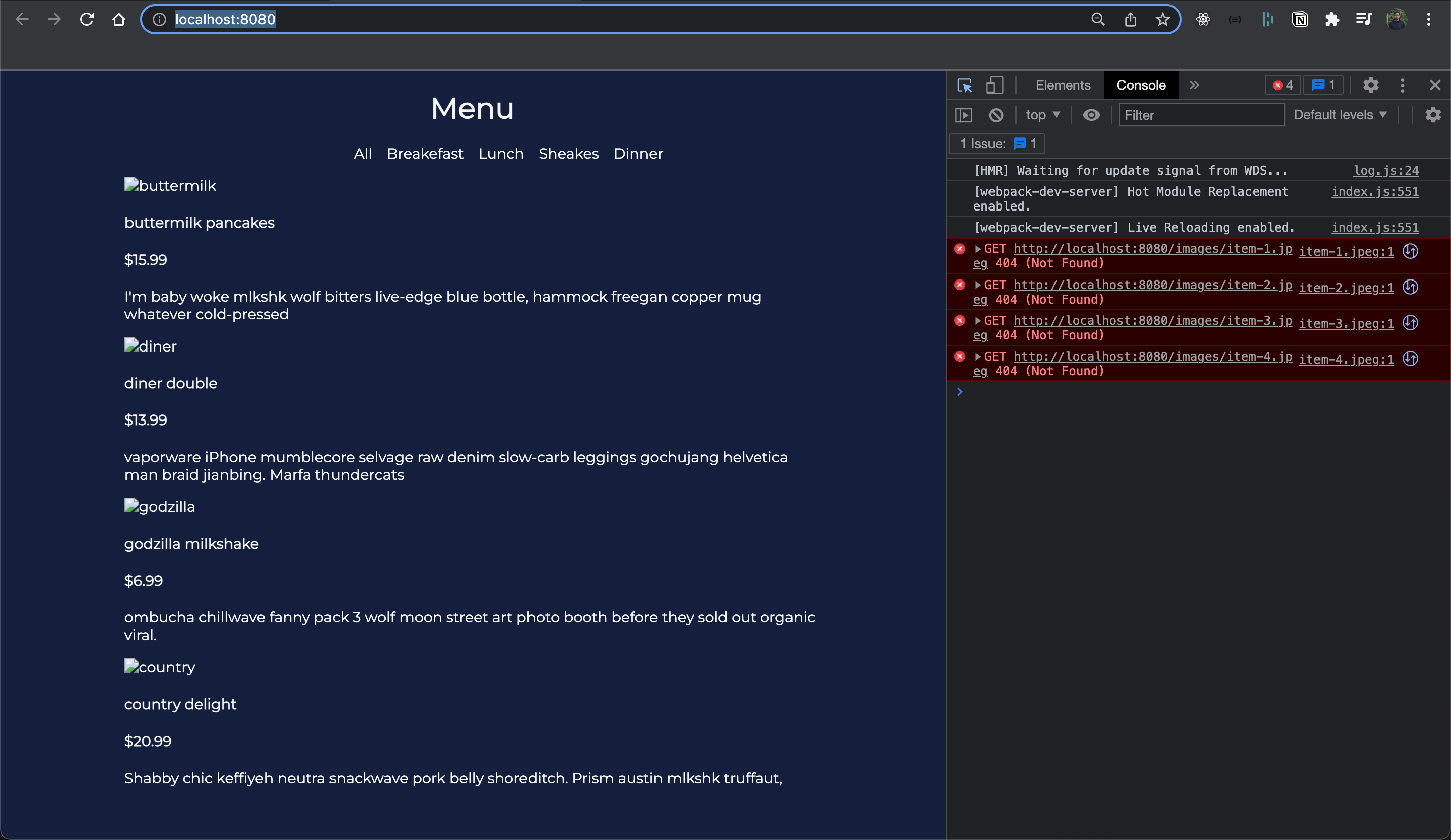Open the Notion web clipper extension
The image size is (1451, 840).
tap(1299, 19)
